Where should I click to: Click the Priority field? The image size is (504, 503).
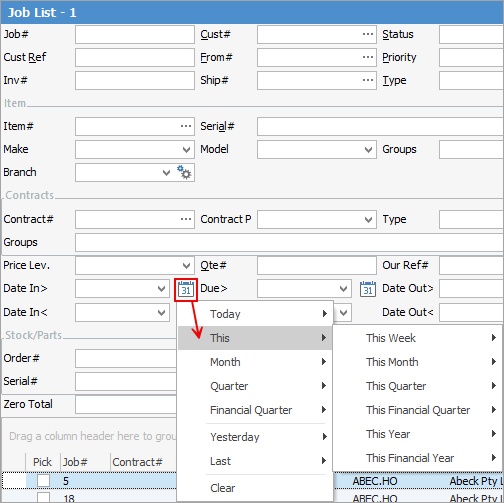(471, 57)
